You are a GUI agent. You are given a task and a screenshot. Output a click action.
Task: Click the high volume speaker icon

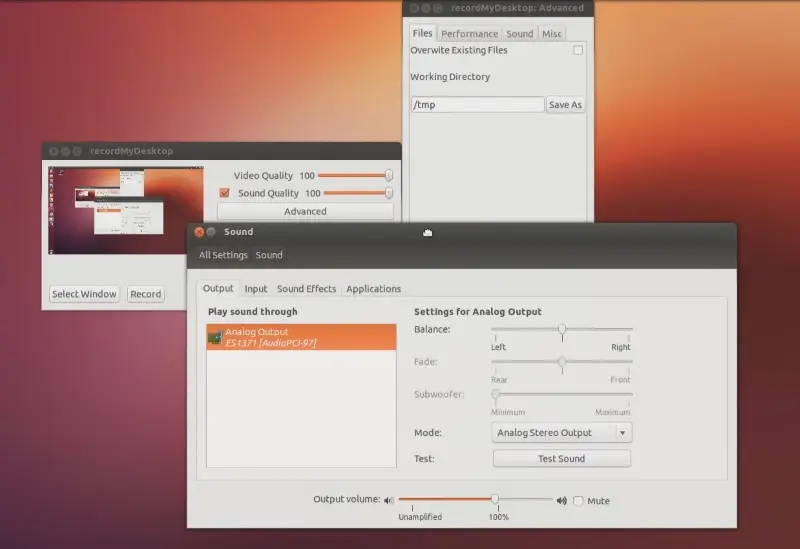562,501
